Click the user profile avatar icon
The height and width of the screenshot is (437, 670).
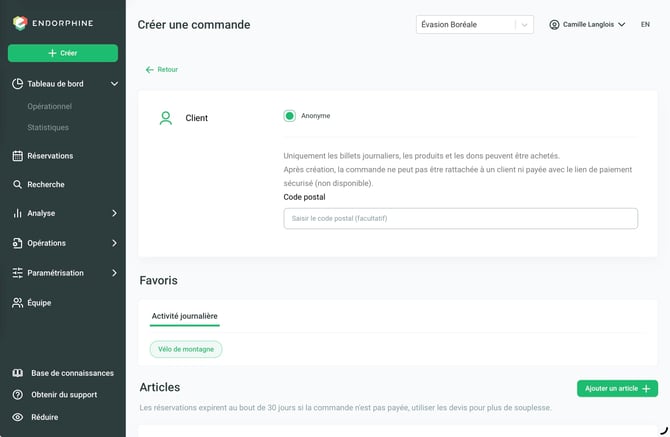click(554, 25)
